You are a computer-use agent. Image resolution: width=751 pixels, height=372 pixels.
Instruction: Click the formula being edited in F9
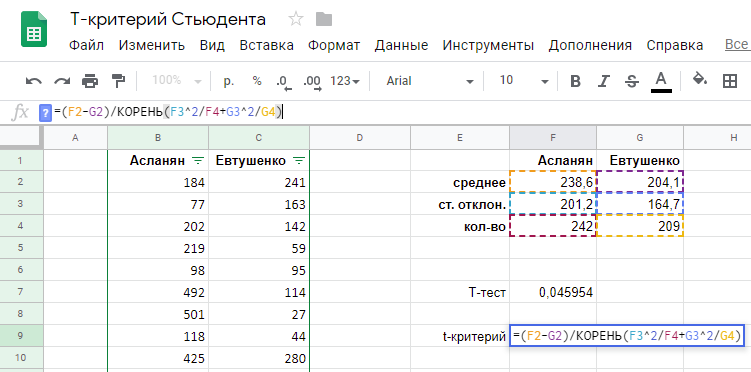point(627,336)
